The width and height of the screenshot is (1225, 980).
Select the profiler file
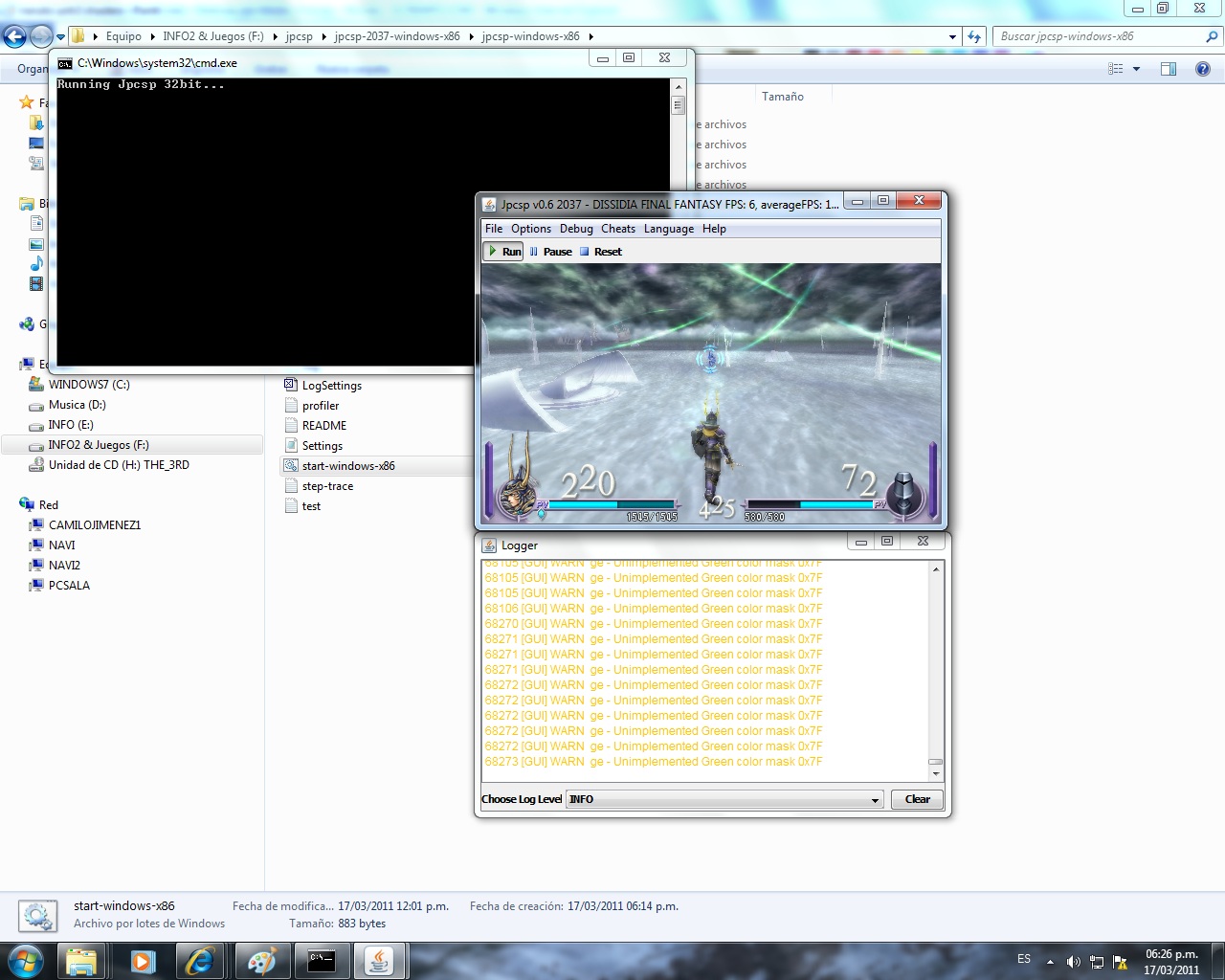[321, 406]
